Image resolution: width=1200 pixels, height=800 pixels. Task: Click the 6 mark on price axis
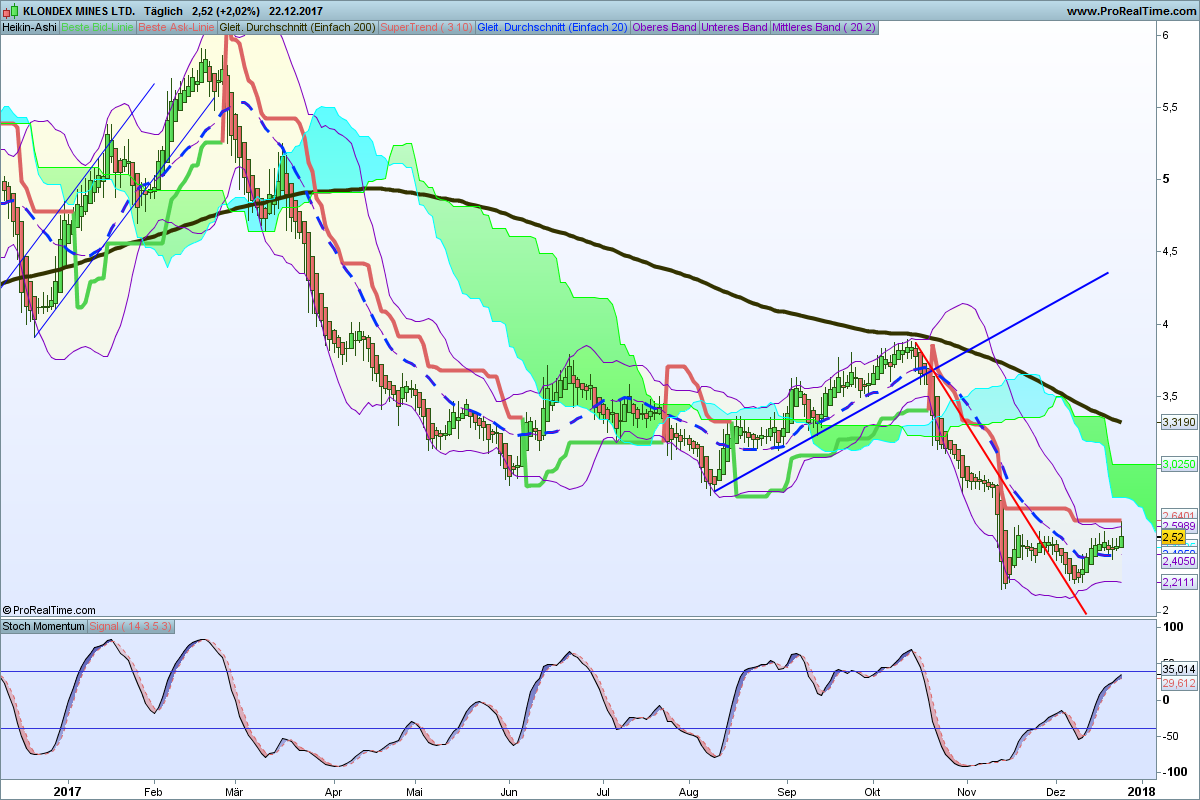(1166, 35)
